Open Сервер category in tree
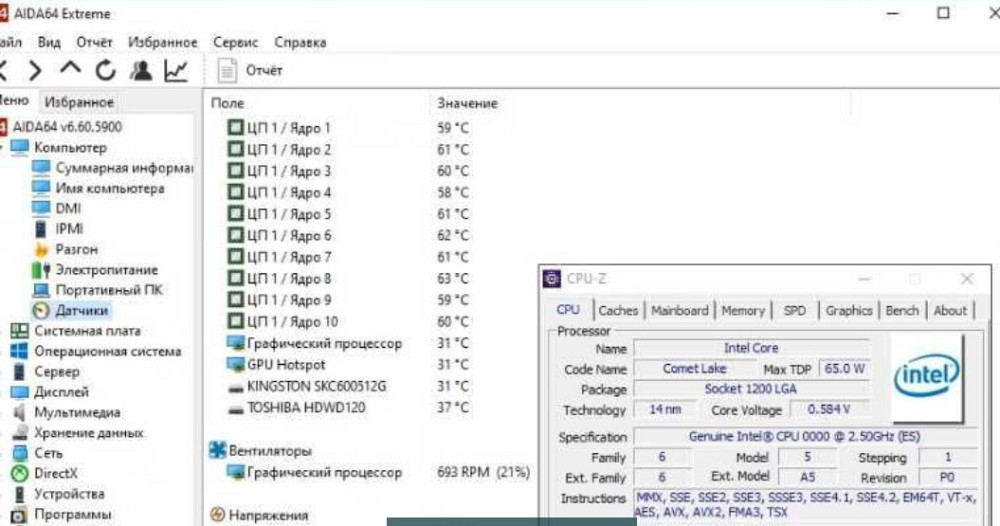The image size is (1000, 526). 57,371
